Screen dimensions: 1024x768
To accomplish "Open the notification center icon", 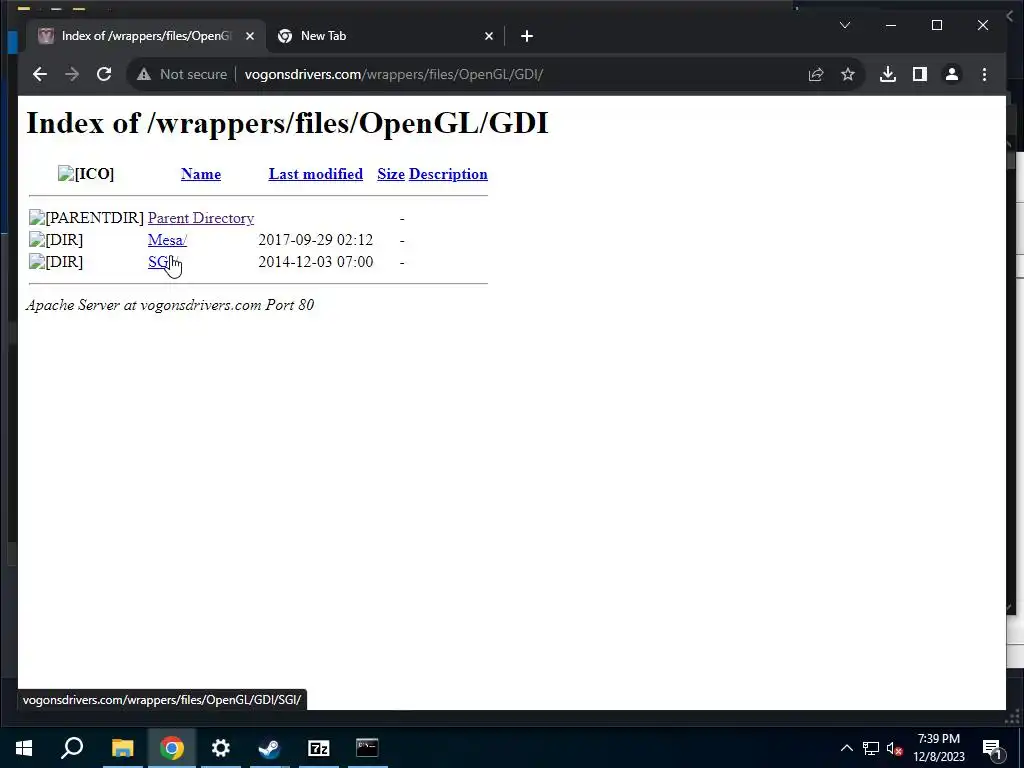I will point(993,748).
